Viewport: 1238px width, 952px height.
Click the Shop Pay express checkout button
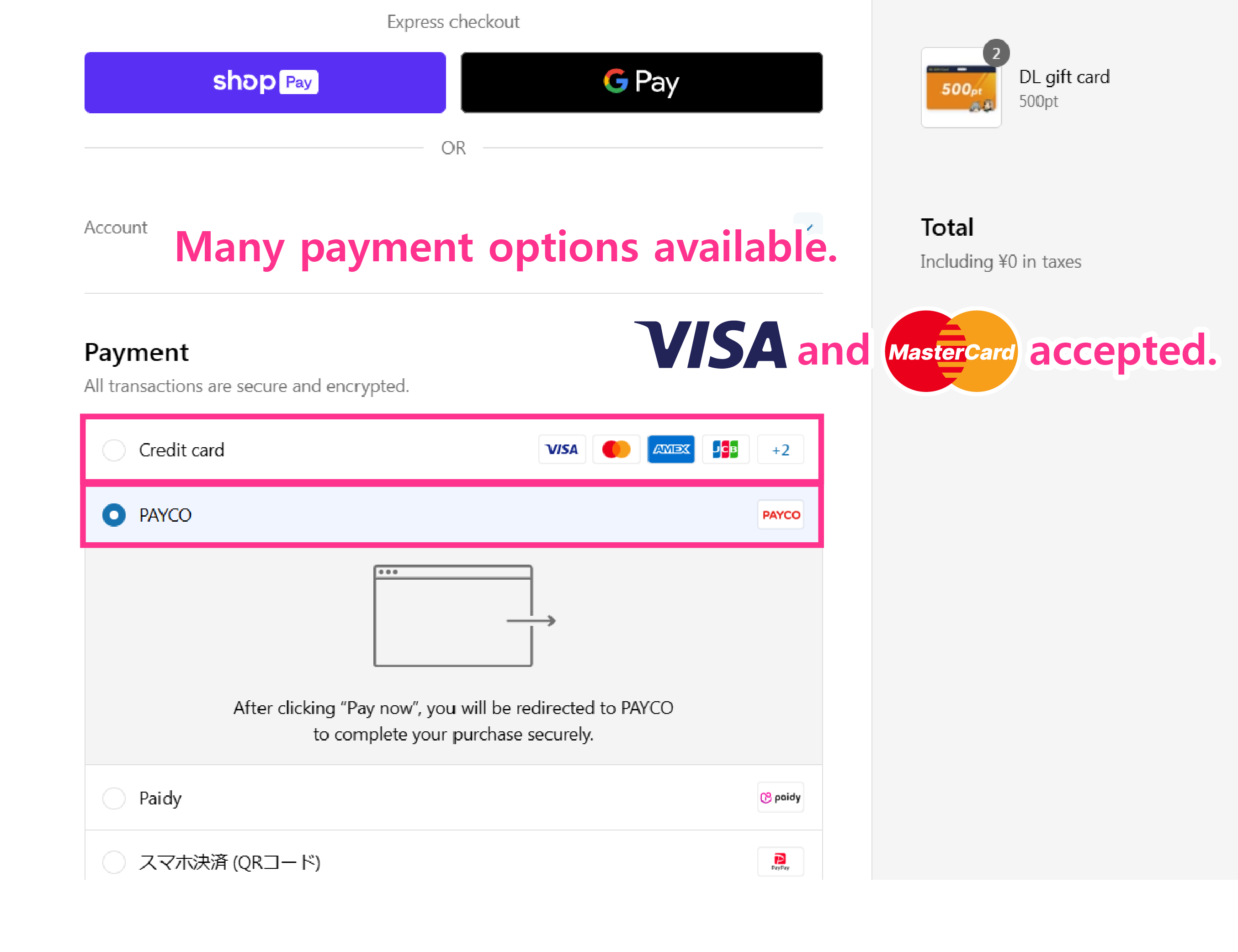point(264,82)
